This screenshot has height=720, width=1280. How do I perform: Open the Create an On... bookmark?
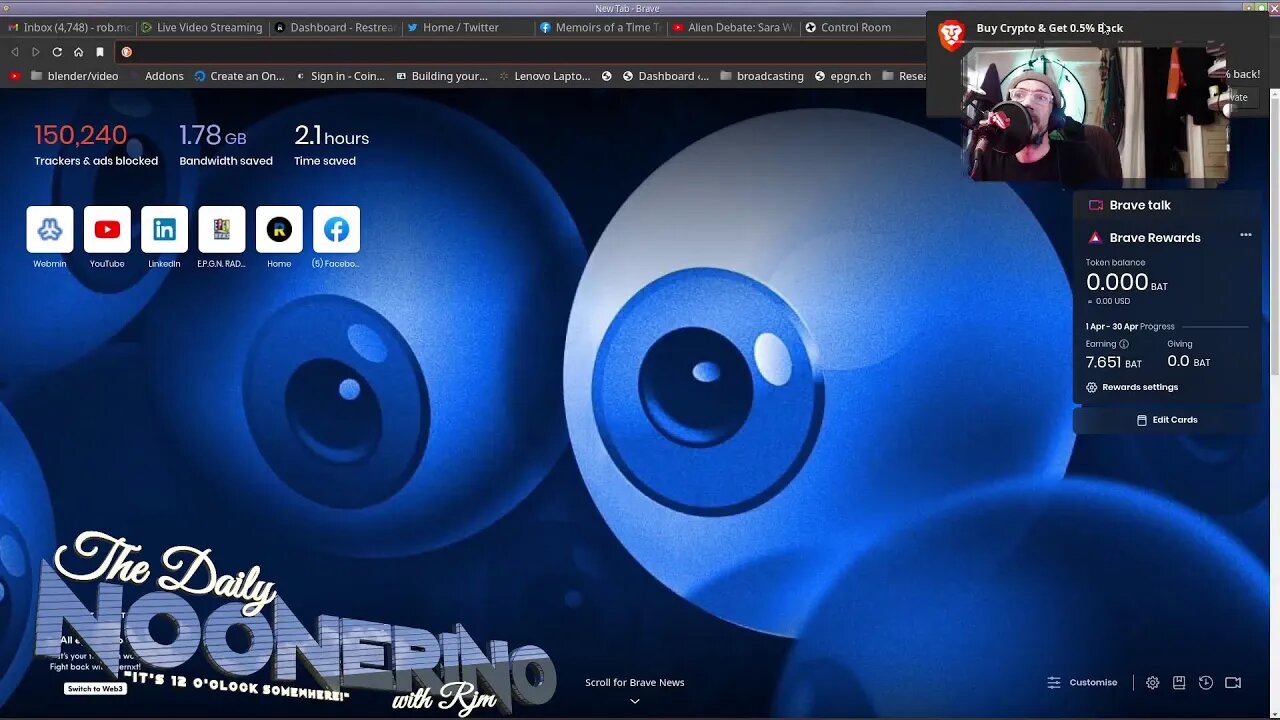(x=239, y=76)
